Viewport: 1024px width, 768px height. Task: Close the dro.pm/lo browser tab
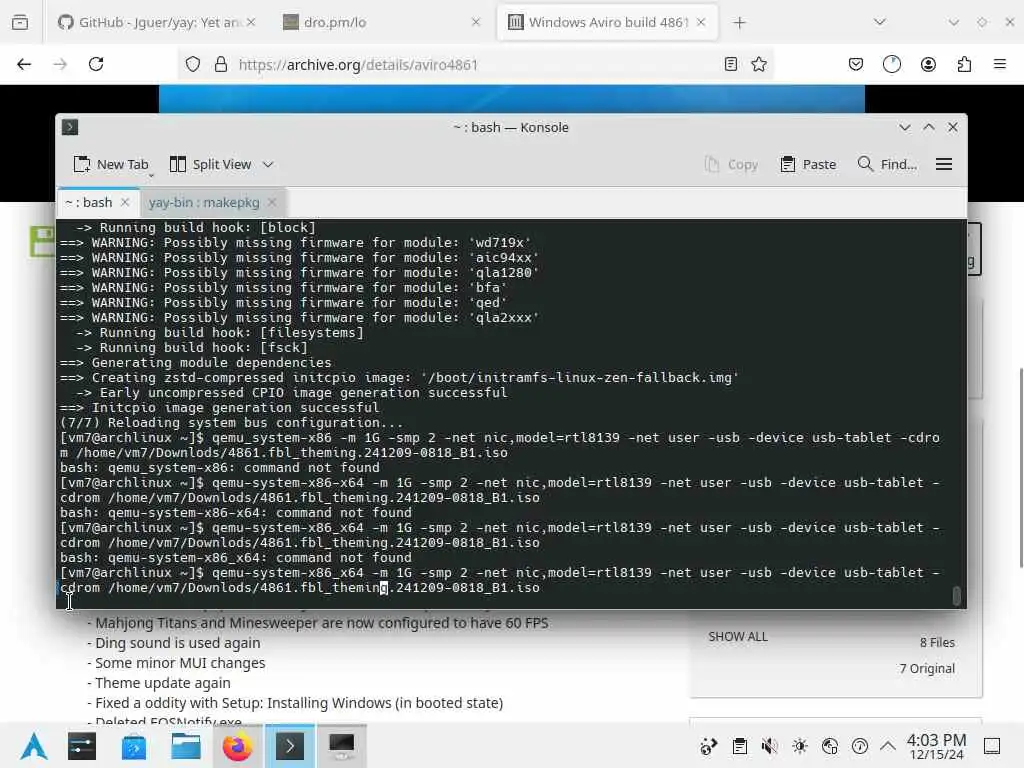pyautogui.click(x=475, y=22)
